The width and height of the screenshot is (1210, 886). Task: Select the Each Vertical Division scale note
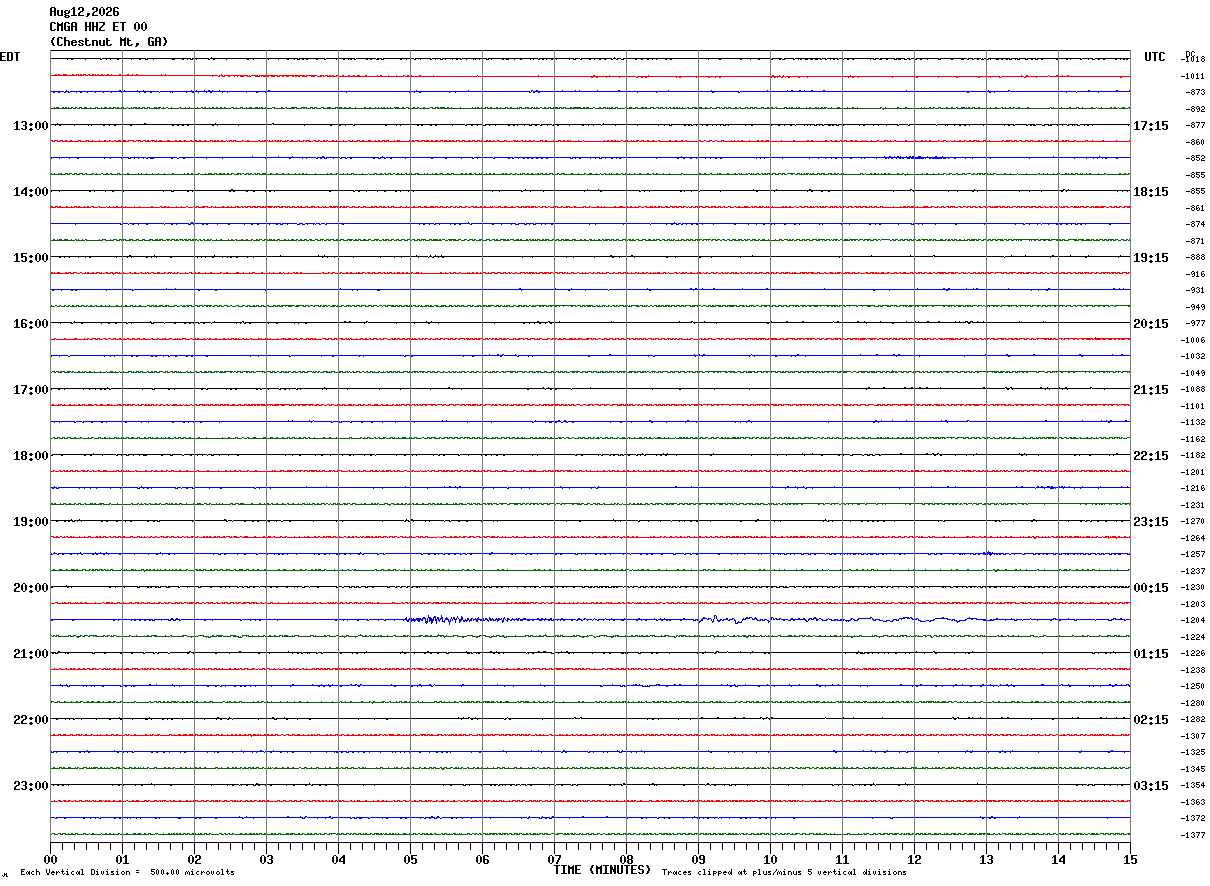(127, 873)
